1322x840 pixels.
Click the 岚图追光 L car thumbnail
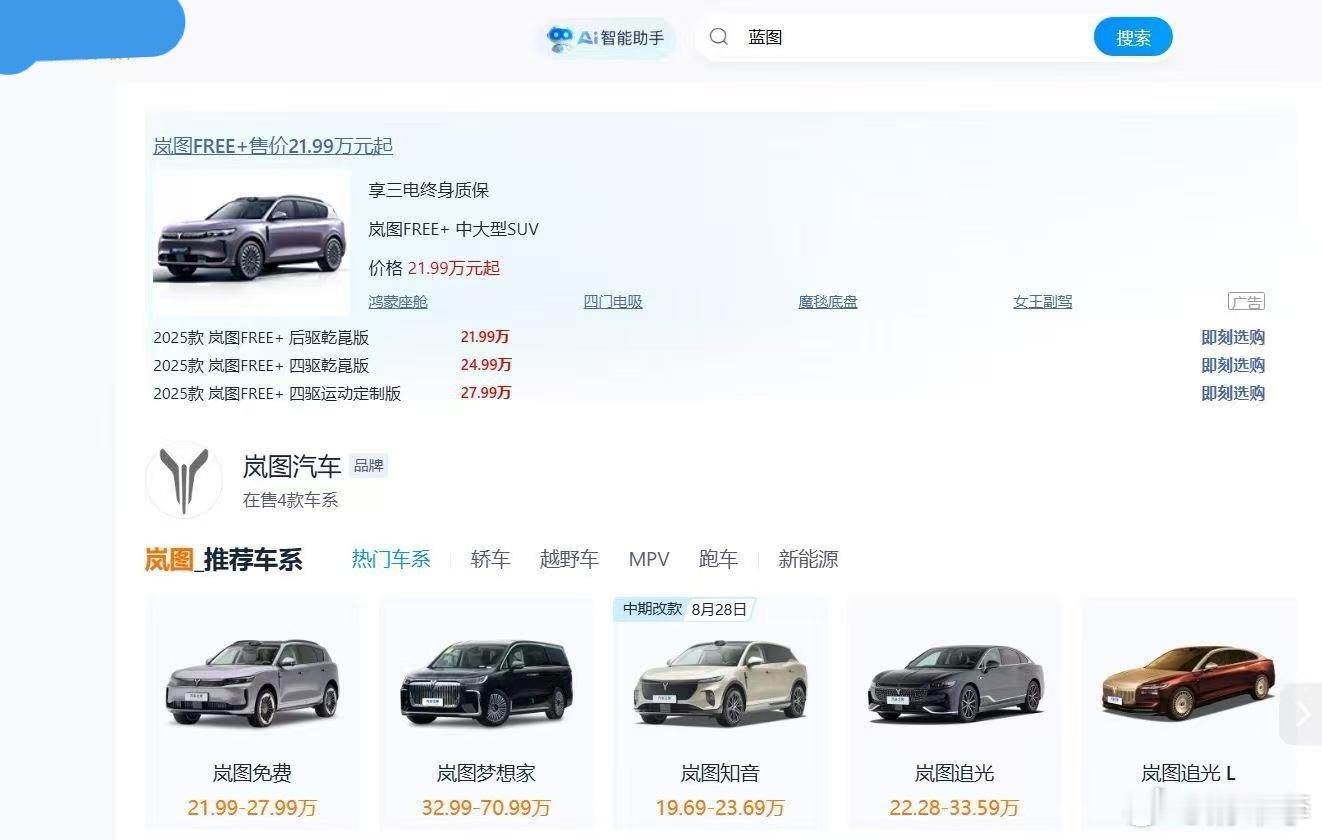coord(1188,682)
